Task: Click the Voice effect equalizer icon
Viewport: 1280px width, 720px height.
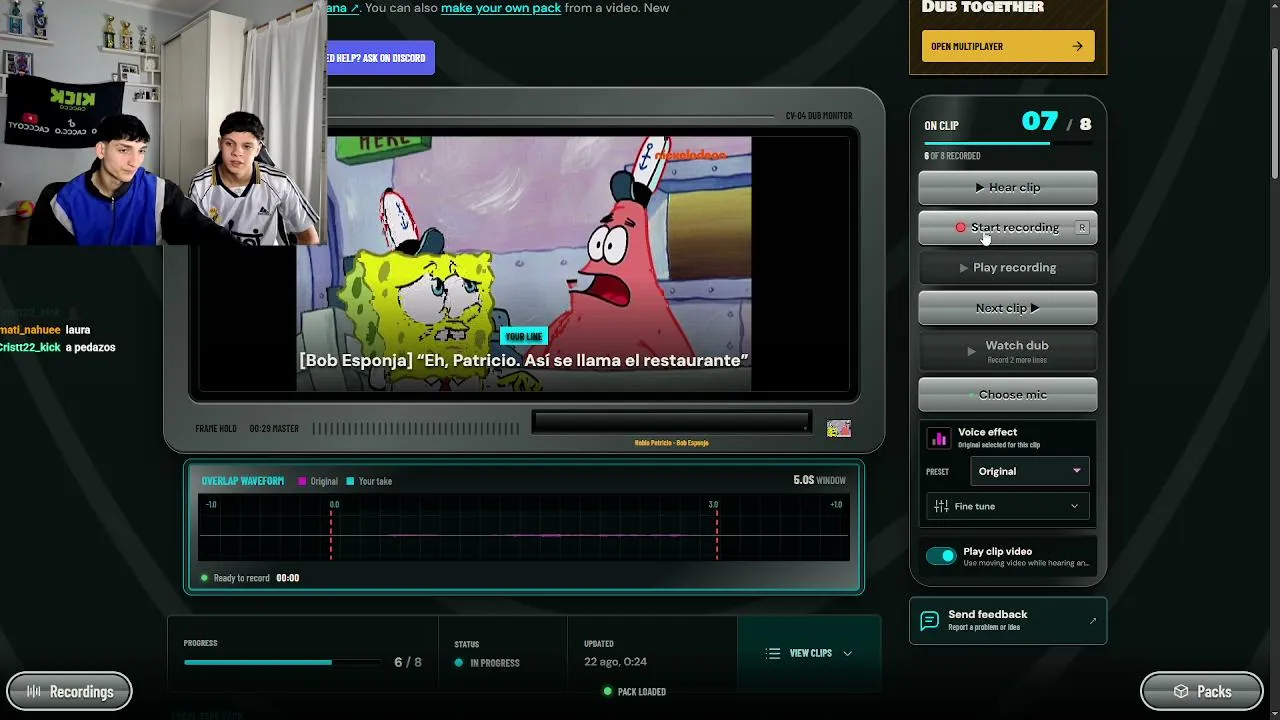Action: [939, 438]
